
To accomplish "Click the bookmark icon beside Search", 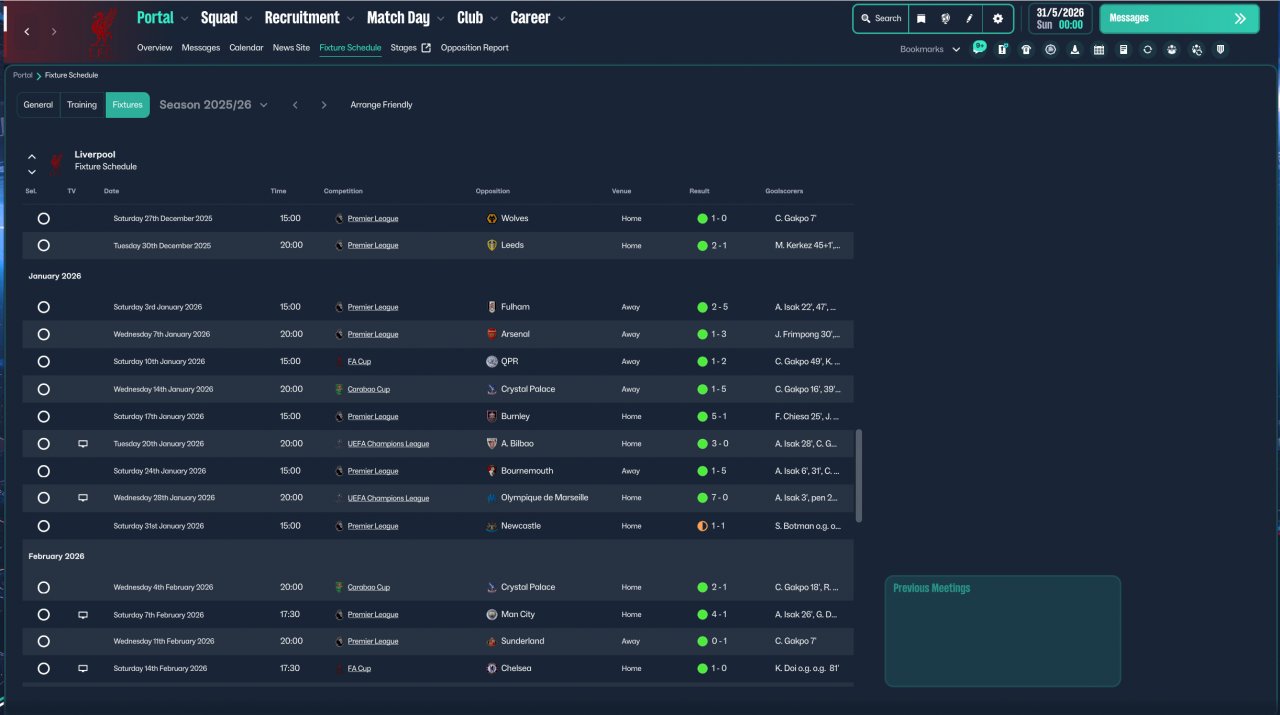I will click(x=921, y=19).
